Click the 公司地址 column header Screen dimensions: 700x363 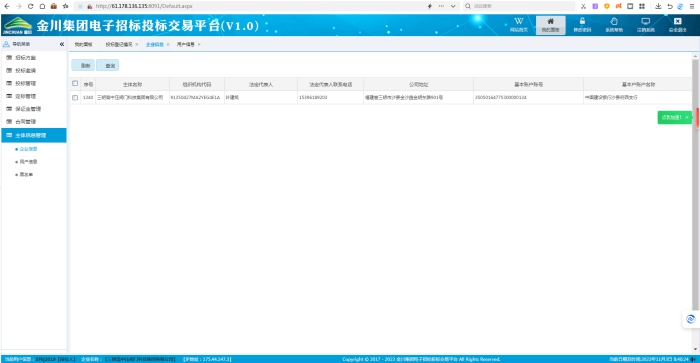418,84
